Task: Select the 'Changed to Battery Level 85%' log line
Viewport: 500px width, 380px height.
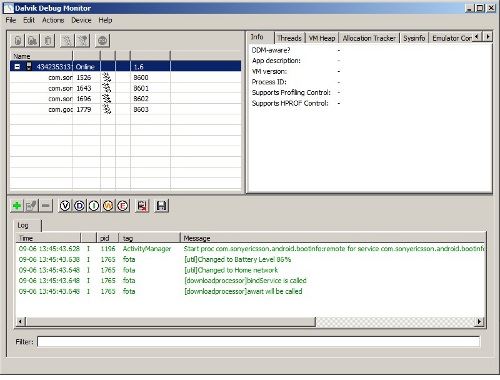Action: (x=250, y=259)
